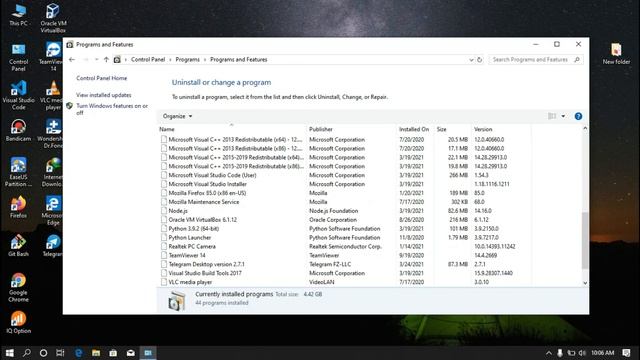Expand Control Panel breadcrumb chevron
The width and height of the screenshot is (640, 360).
170,60
